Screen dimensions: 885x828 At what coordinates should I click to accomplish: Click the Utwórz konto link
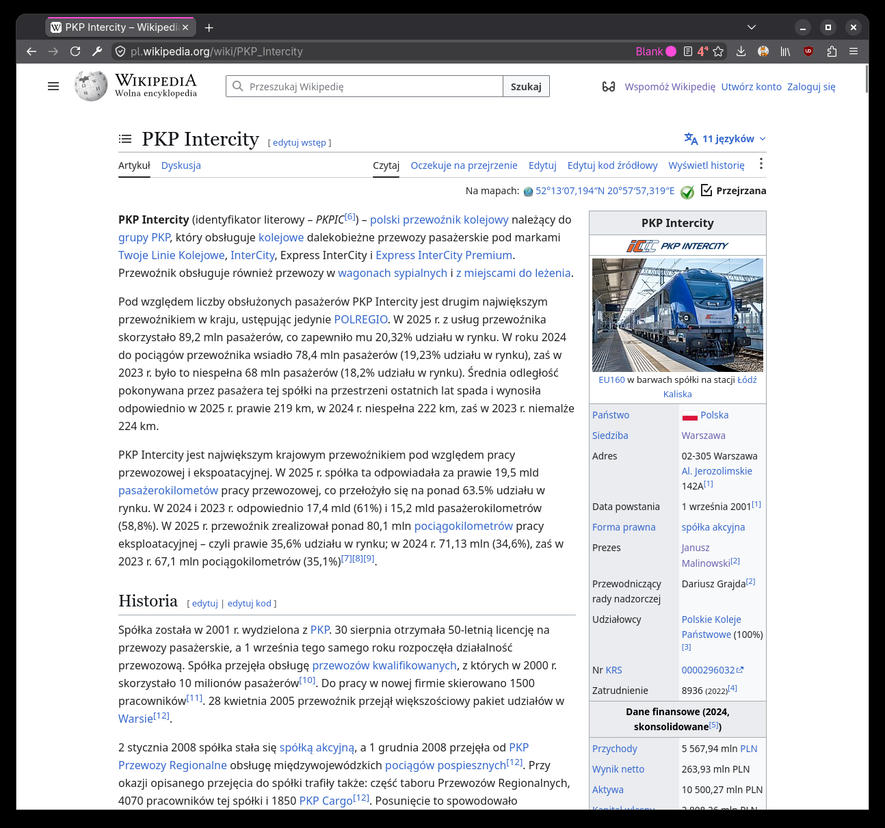[x=751, y=87]
